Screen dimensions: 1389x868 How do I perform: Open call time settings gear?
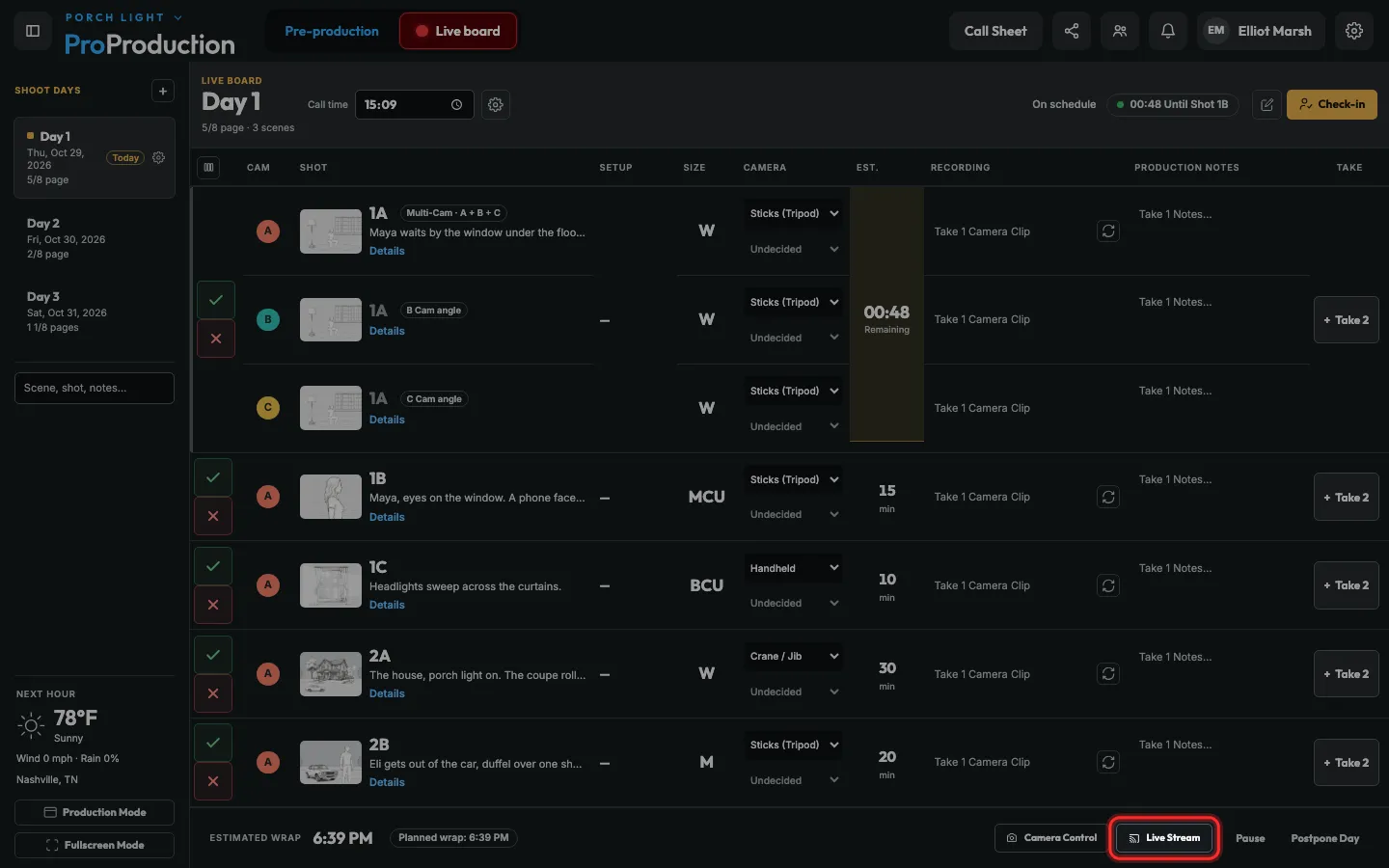[x=496, y=104]
